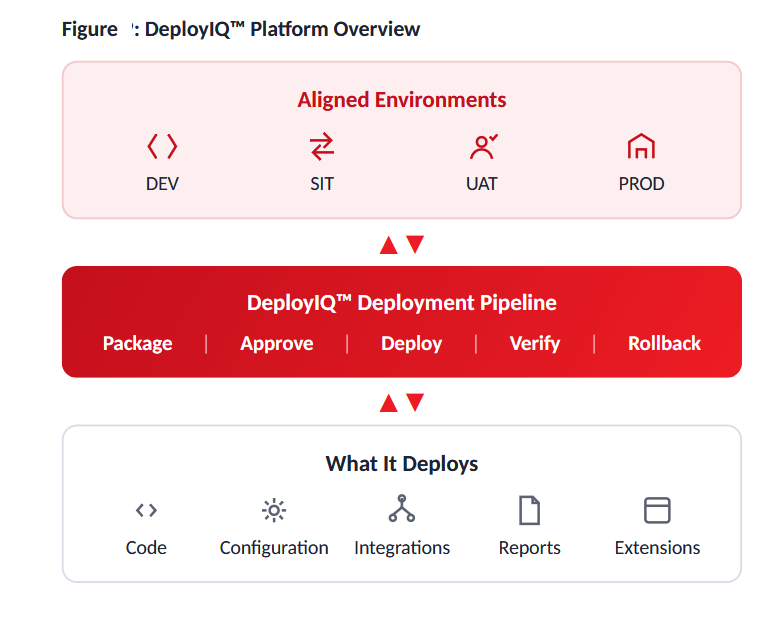Click the 'Rollback' pipeline step
The image size is (775, 642).
coord(664,343)
